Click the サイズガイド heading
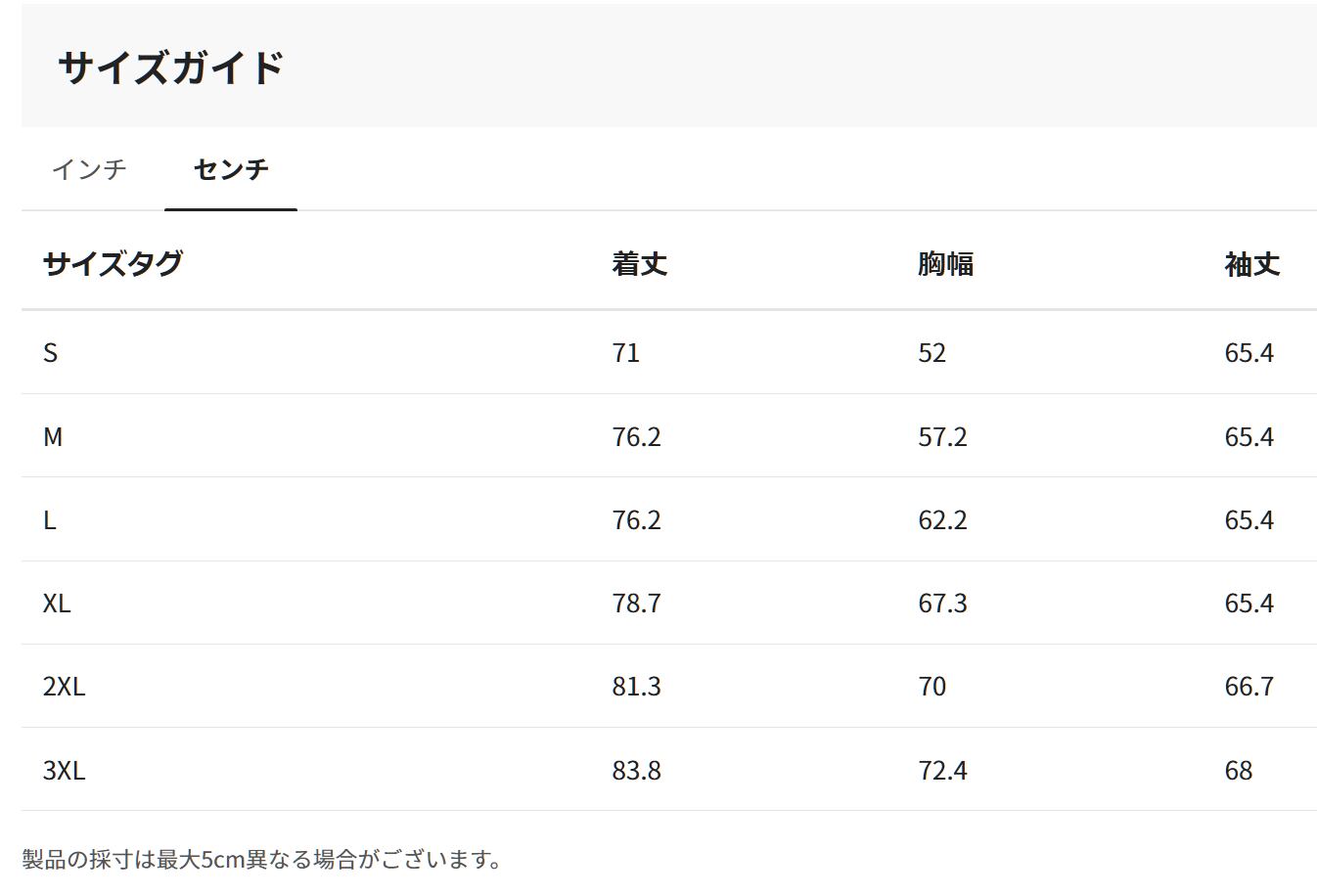 click(x=171, y=67)
